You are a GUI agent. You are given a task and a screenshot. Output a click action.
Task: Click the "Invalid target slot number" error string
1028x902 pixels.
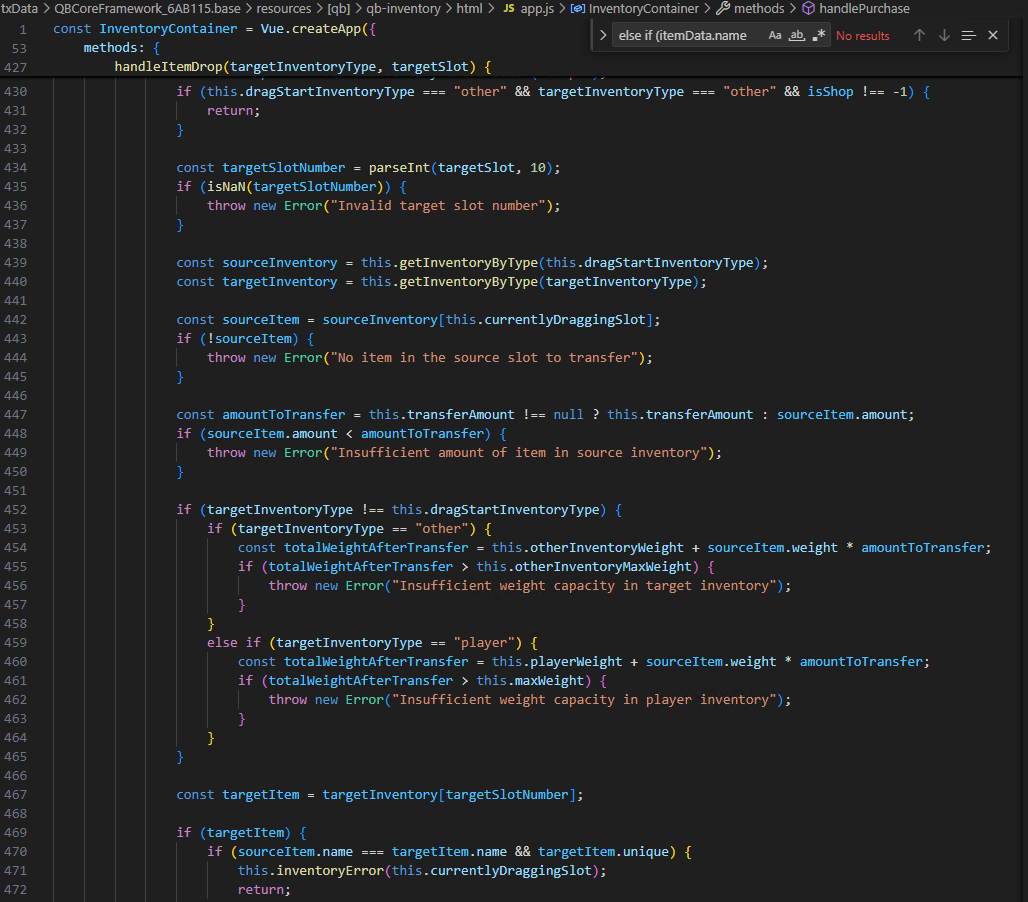click(x=438, y=206)
